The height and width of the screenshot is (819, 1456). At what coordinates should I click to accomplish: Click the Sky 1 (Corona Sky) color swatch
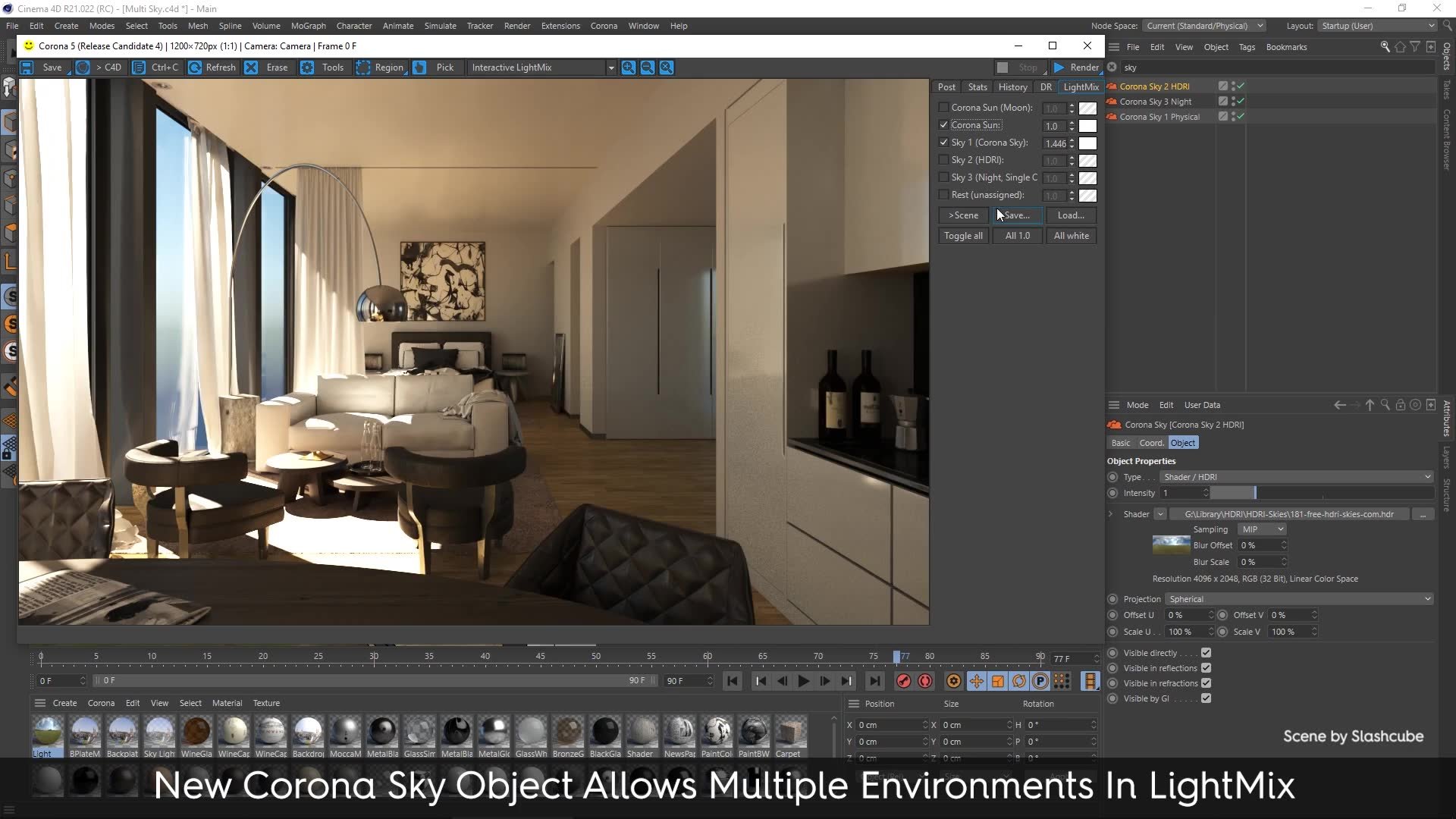1087,143
